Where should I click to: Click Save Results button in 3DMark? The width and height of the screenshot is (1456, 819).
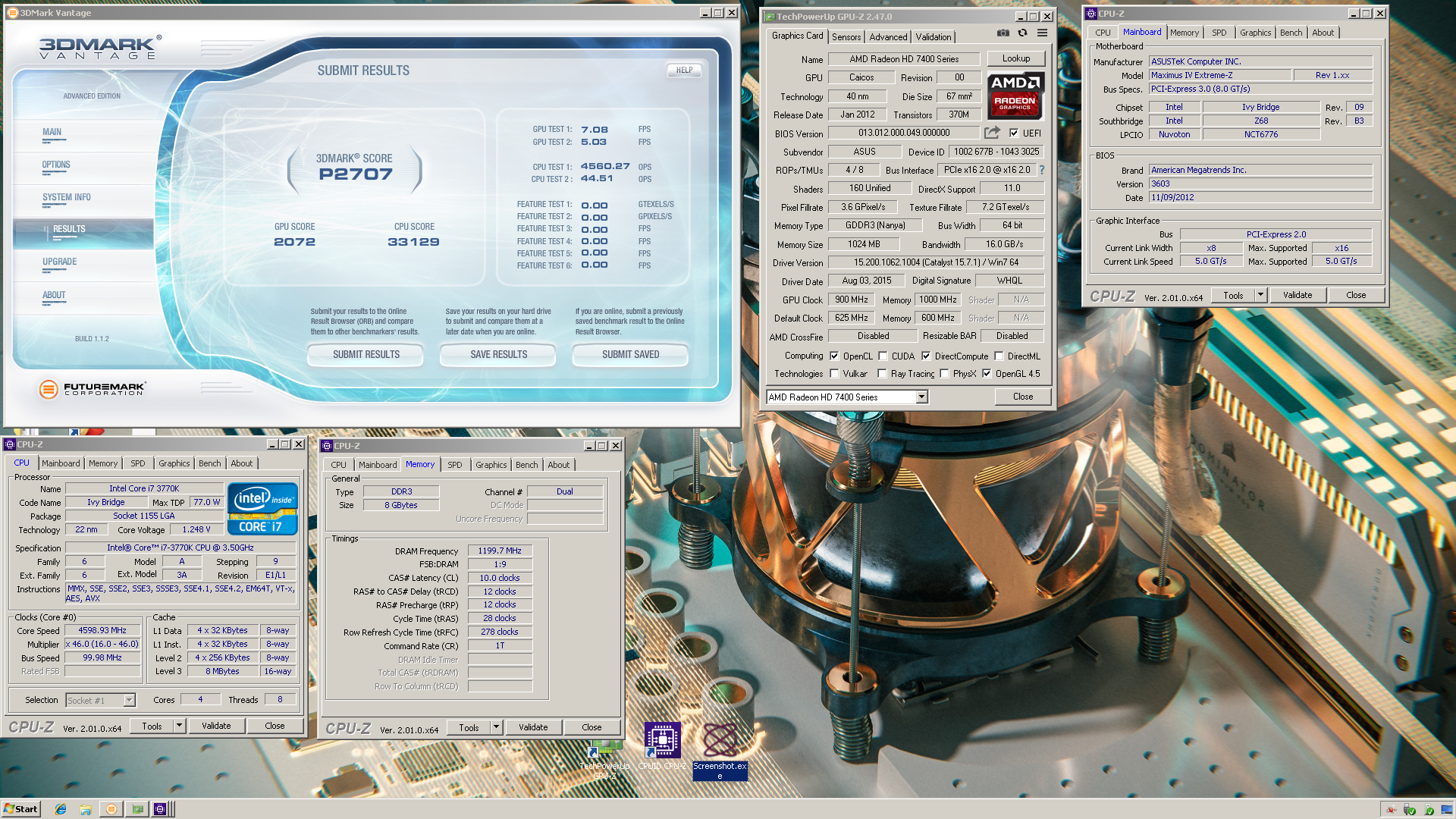[x=498, y=354]
